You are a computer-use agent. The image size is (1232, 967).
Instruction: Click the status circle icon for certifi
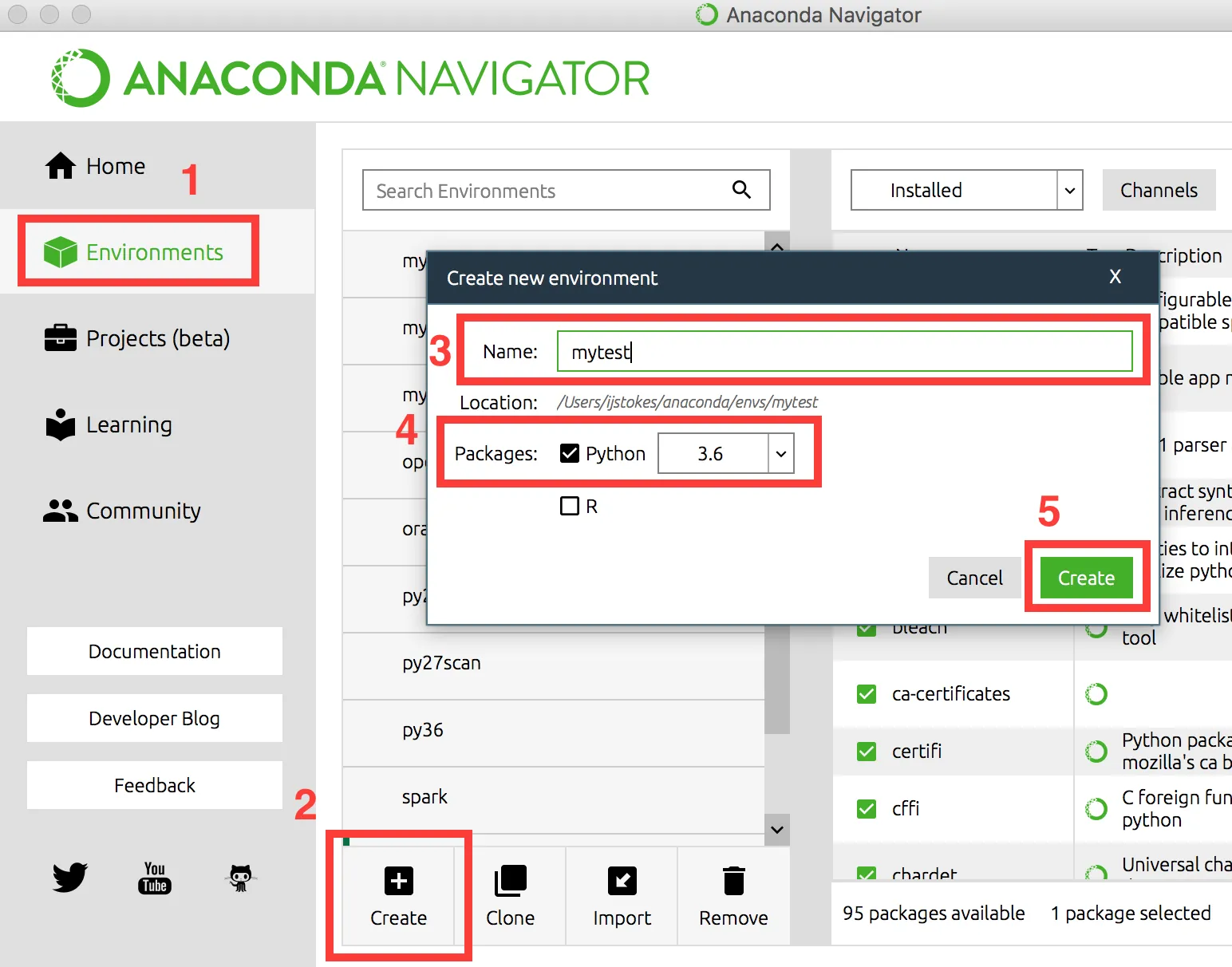(1096, 752)
